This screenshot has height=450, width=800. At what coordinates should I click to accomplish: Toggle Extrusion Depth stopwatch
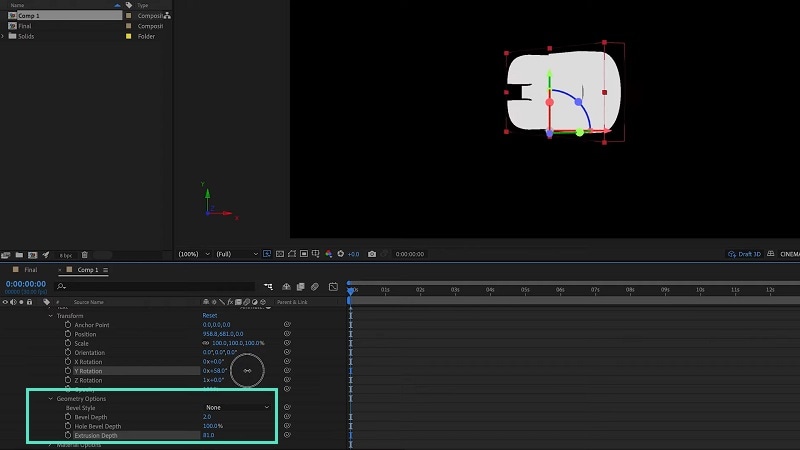click(68, 435)
